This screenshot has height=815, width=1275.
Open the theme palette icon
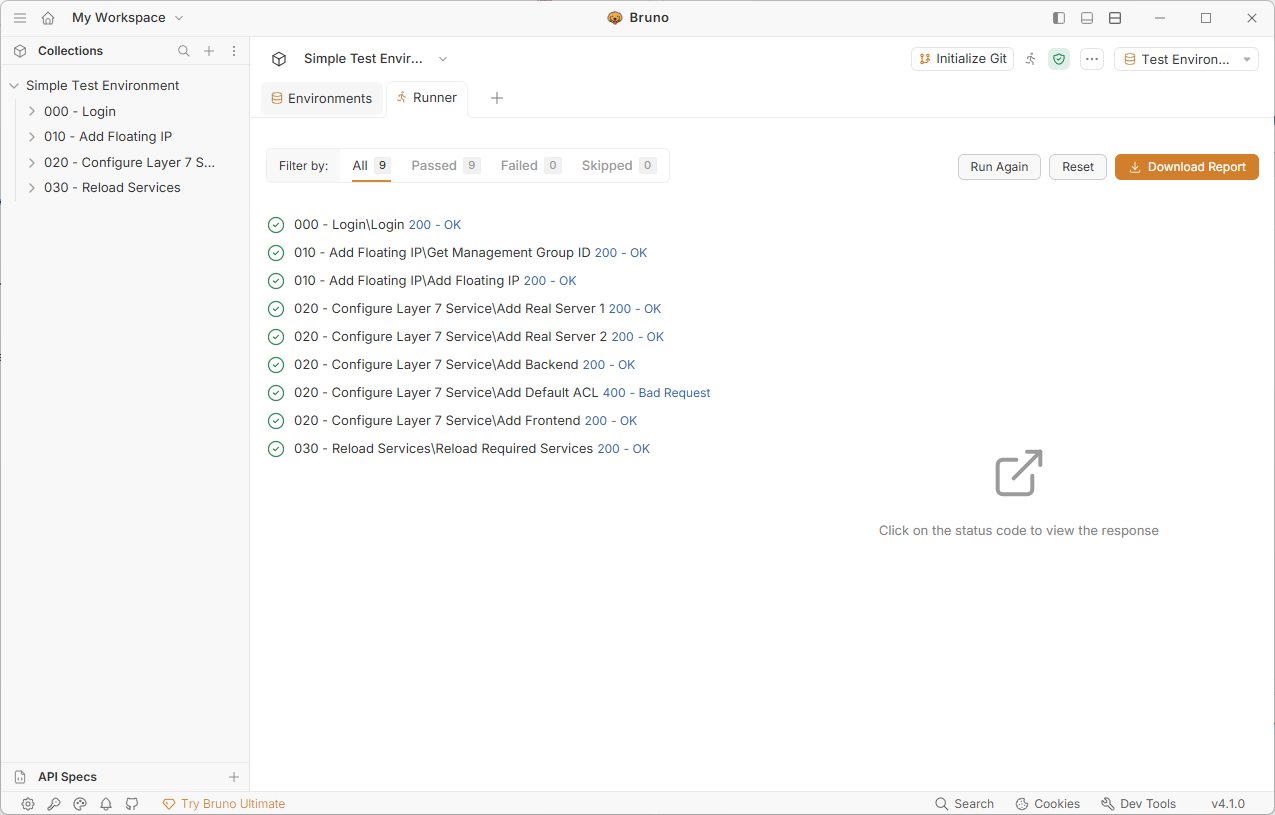[x=80, y=804]
